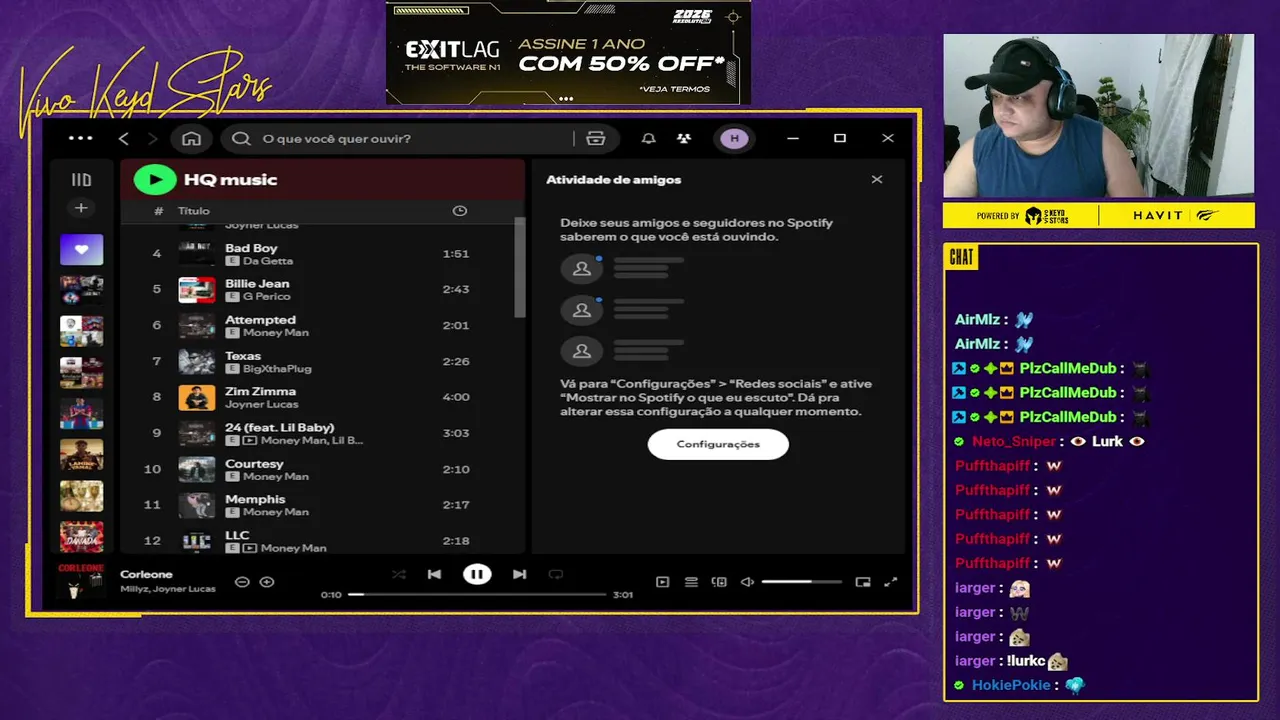Open the 'H' profile avatar menu

735,138
